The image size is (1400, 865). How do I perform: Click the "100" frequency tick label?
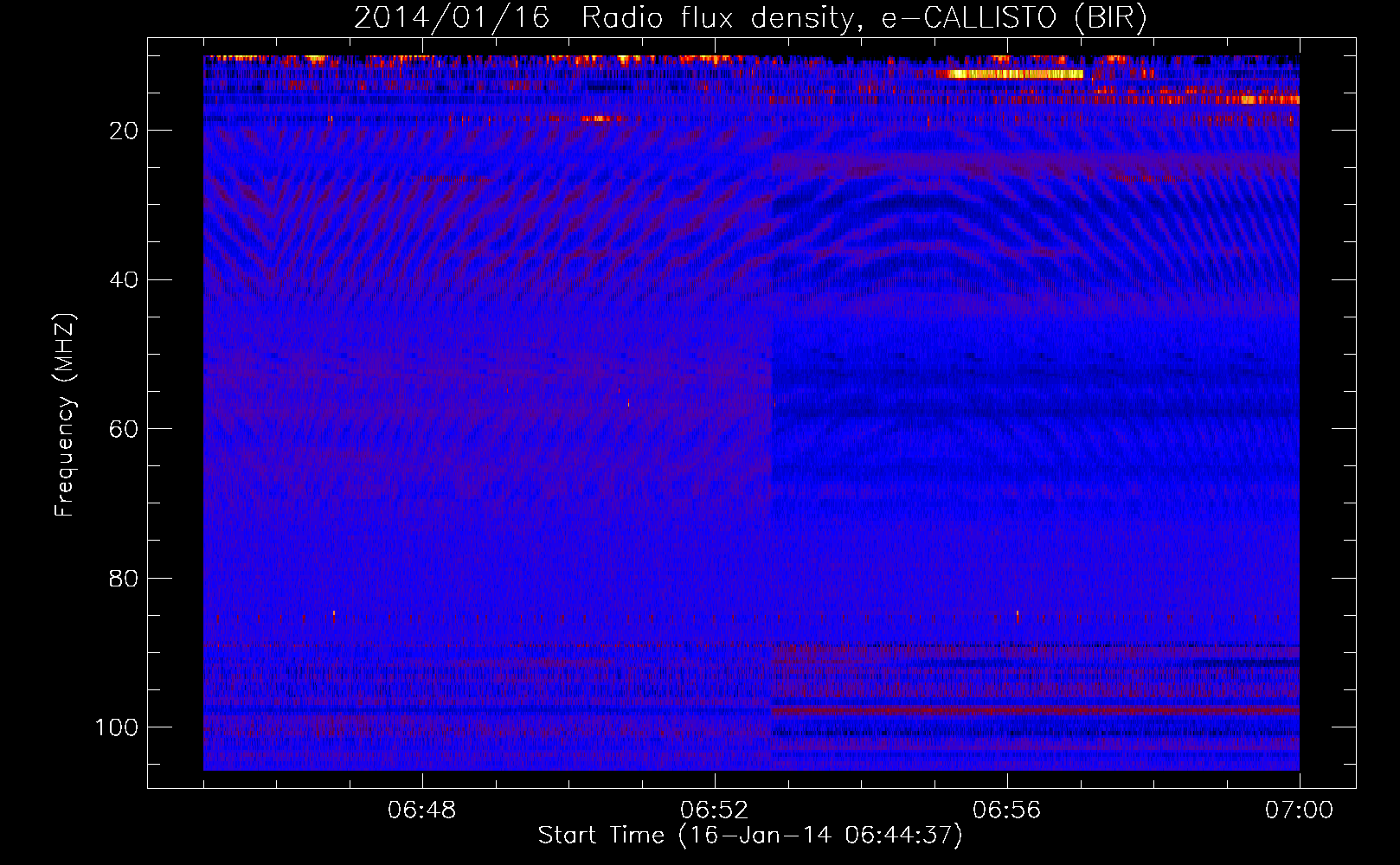point(117,727)
